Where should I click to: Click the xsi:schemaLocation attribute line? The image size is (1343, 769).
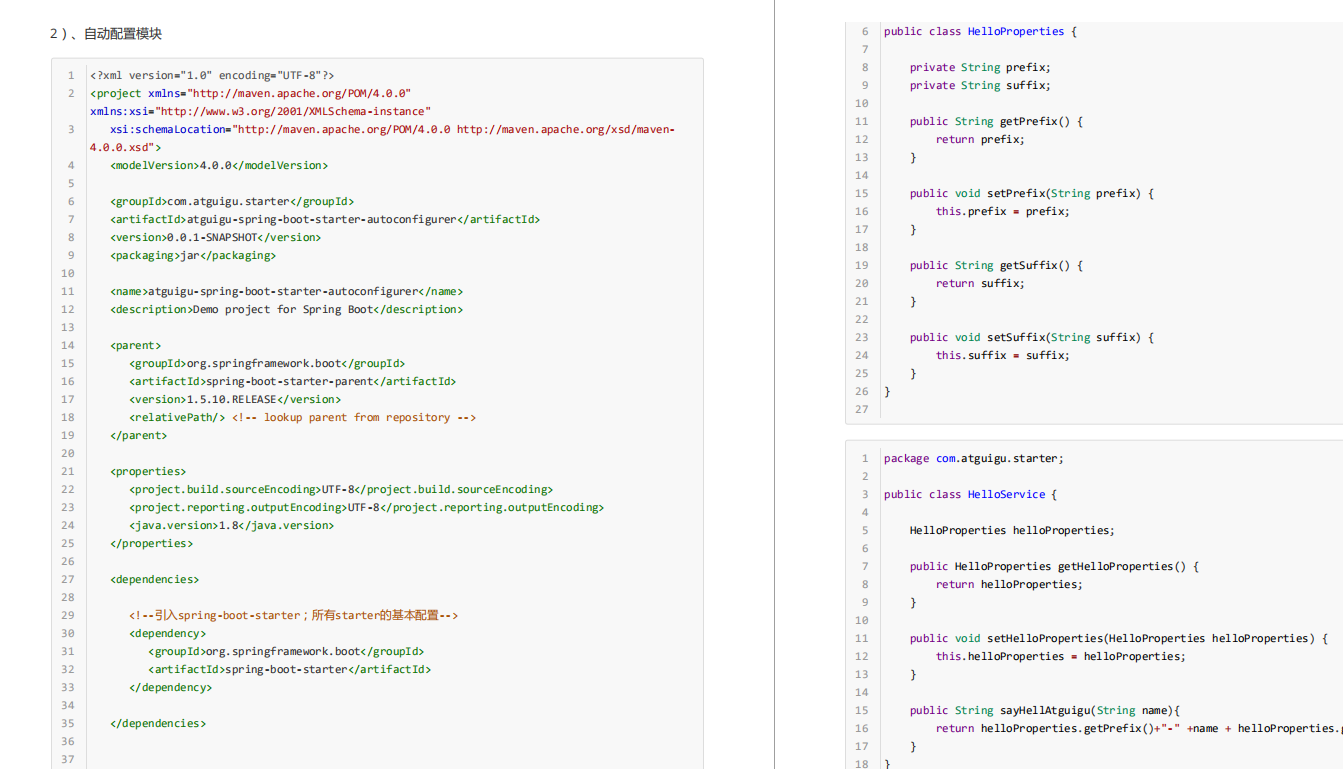[382, 139]
